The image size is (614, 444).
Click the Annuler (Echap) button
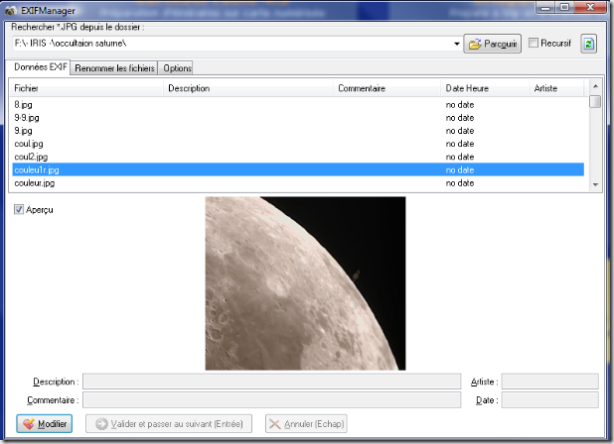point(306,424)
